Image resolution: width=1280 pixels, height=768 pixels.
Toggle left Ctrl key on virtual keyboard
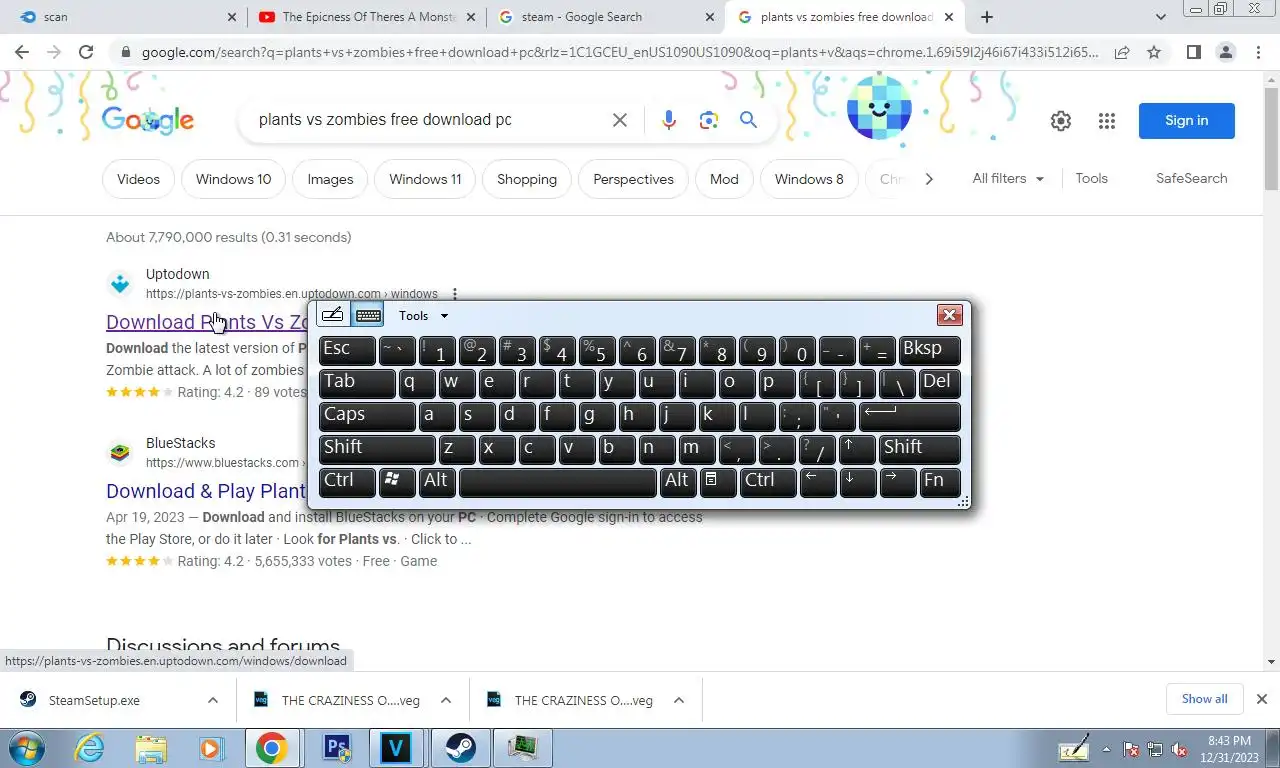(x=347, y=481)
